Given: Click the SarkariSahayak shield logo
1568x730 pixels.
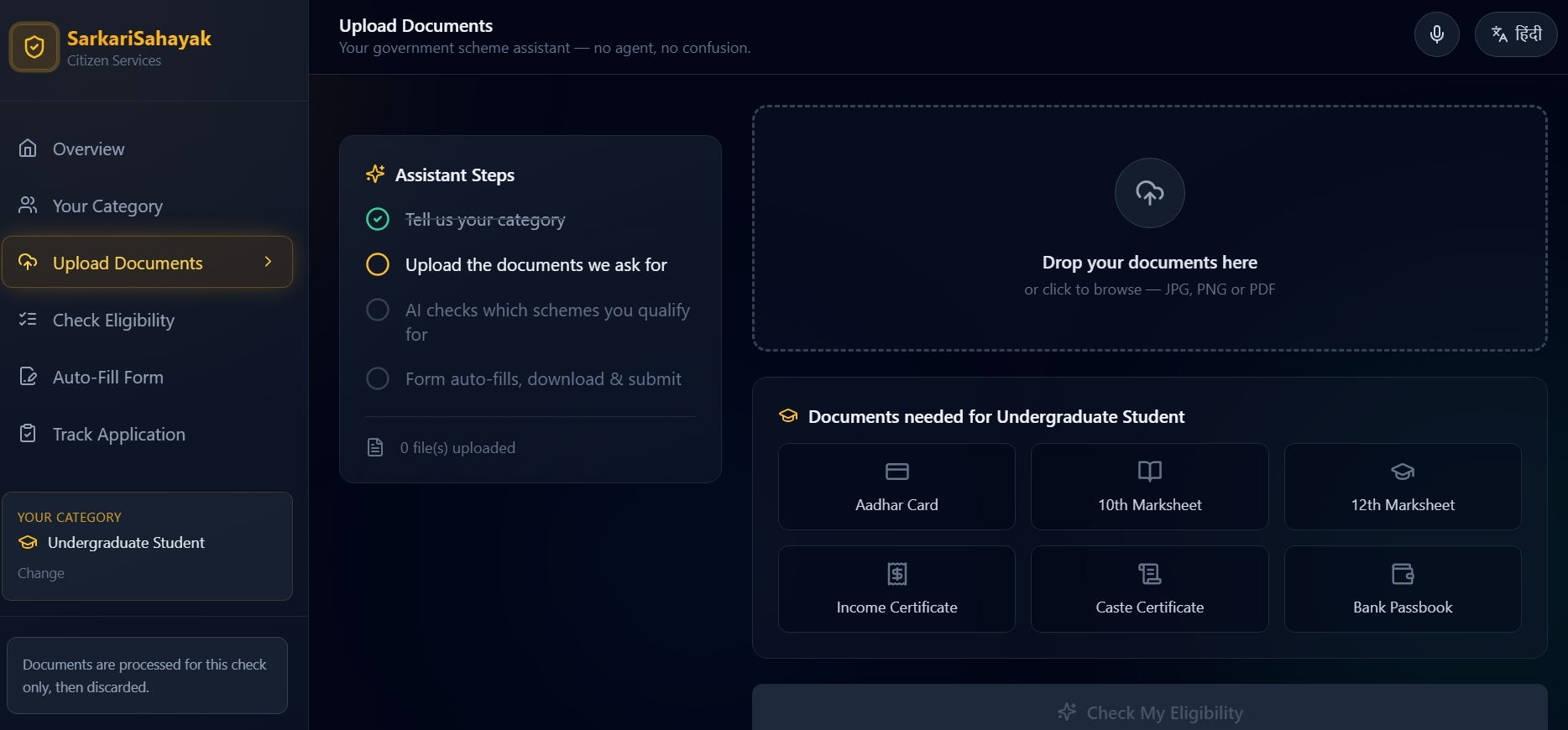Looking at the screenshot, I should tap(34, 47).
